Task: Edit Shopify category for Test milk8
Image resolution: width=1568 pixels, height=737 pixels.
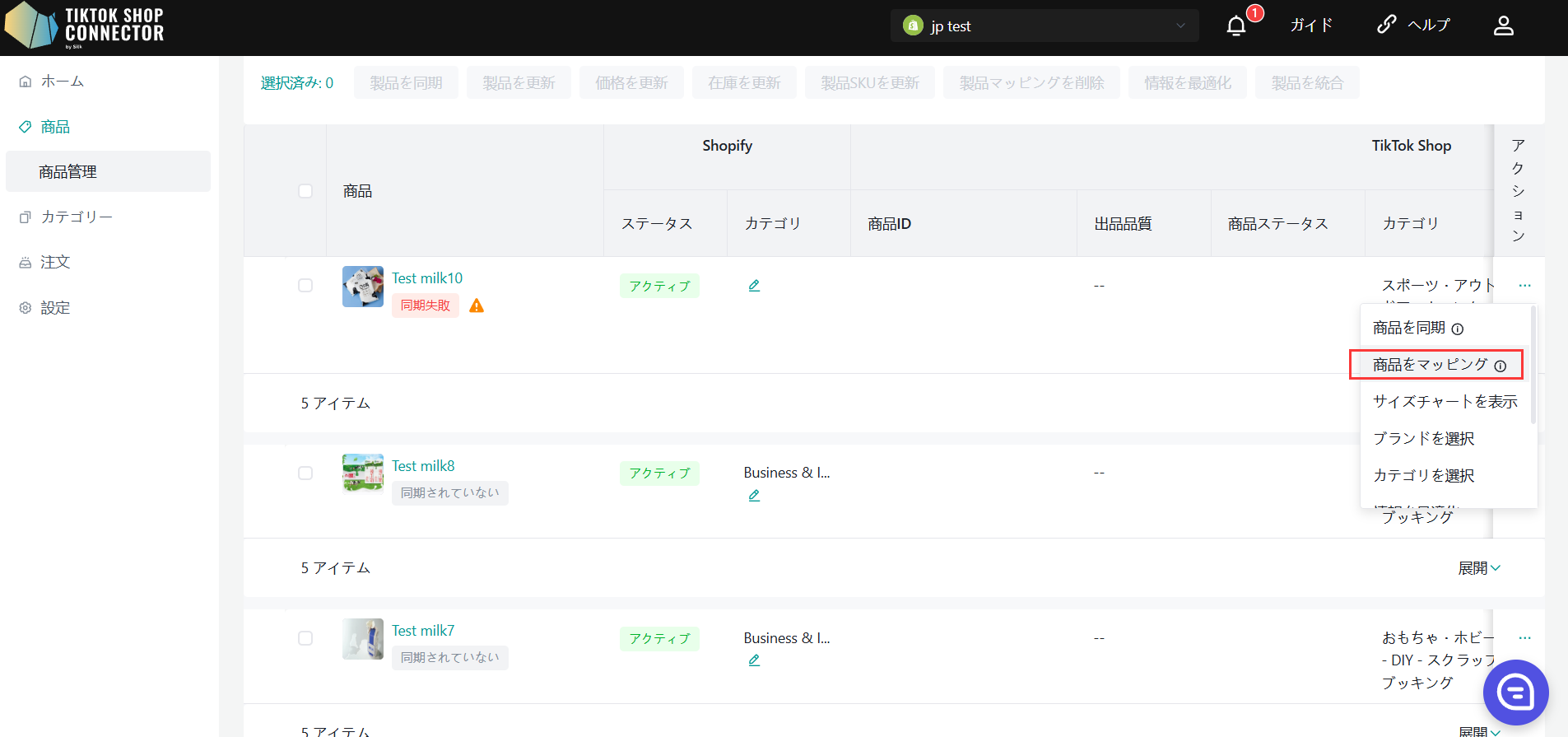Action: tap(754, 496)
